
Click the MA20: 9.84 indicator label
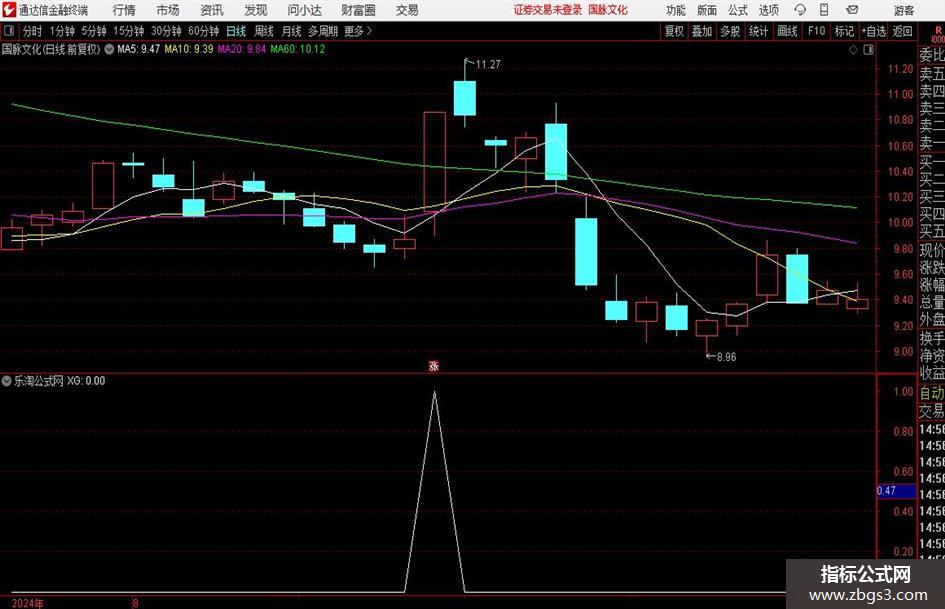point(242,49)
